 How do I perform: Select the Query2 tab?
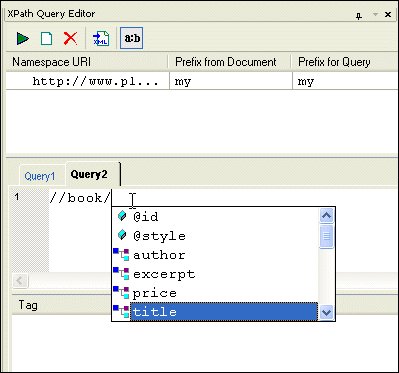(89, 174)
